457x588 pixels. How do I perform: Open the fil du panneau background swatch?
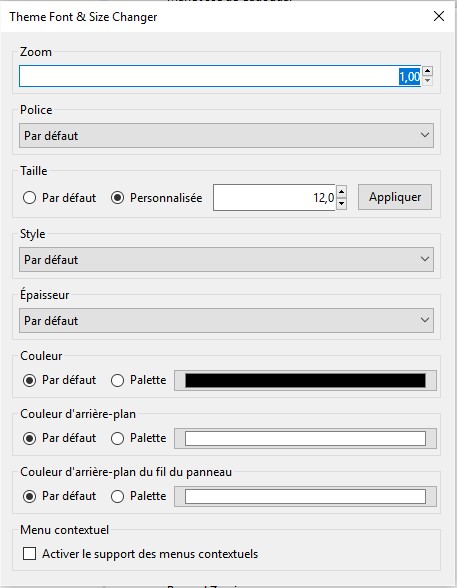point(305,496)
